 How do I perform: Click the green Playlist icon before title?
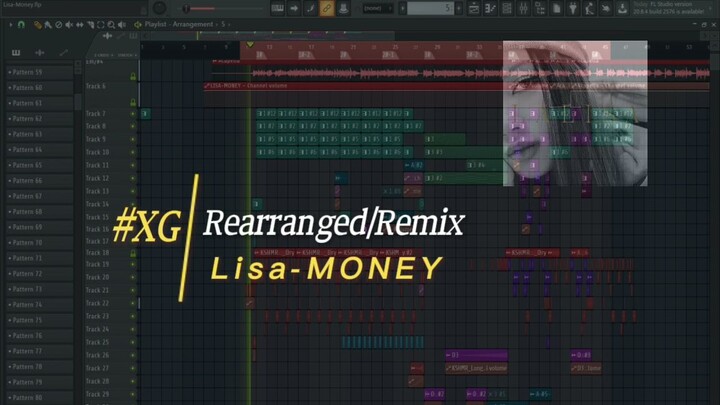click(x=138, y=24)
